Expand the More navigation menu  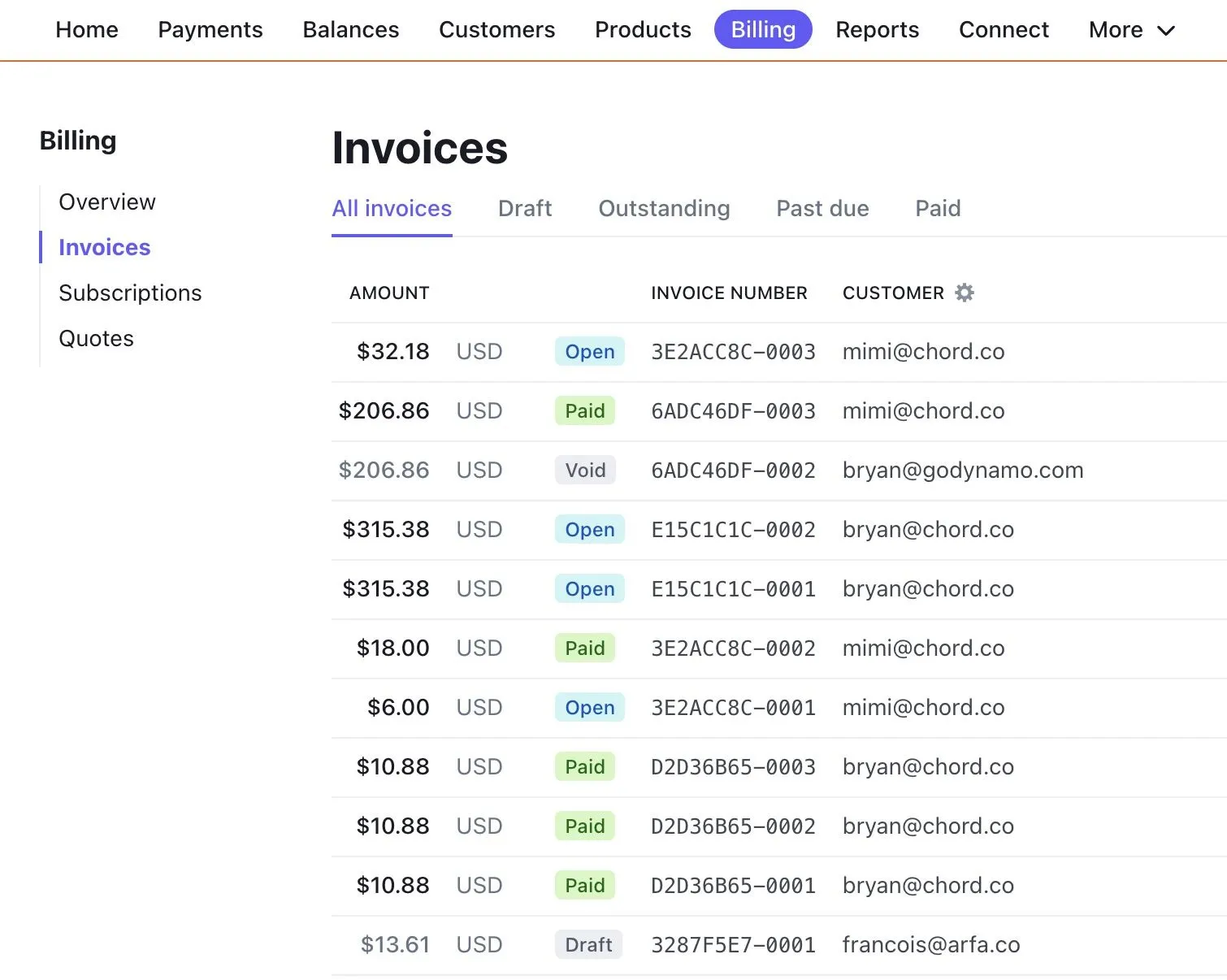point(1132,30)
